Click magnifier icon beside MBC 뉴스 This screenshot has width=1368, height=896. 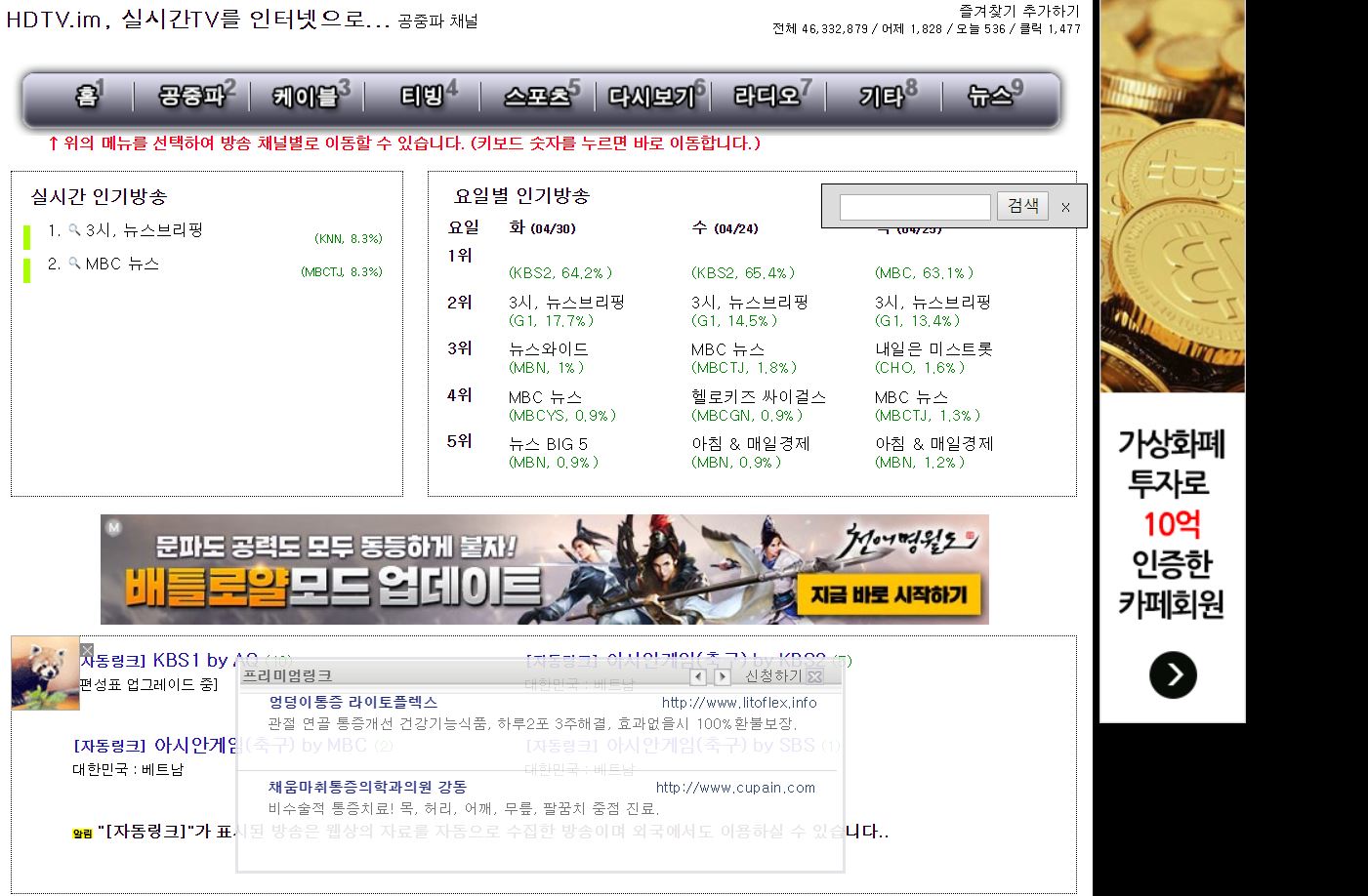[74, 264]
